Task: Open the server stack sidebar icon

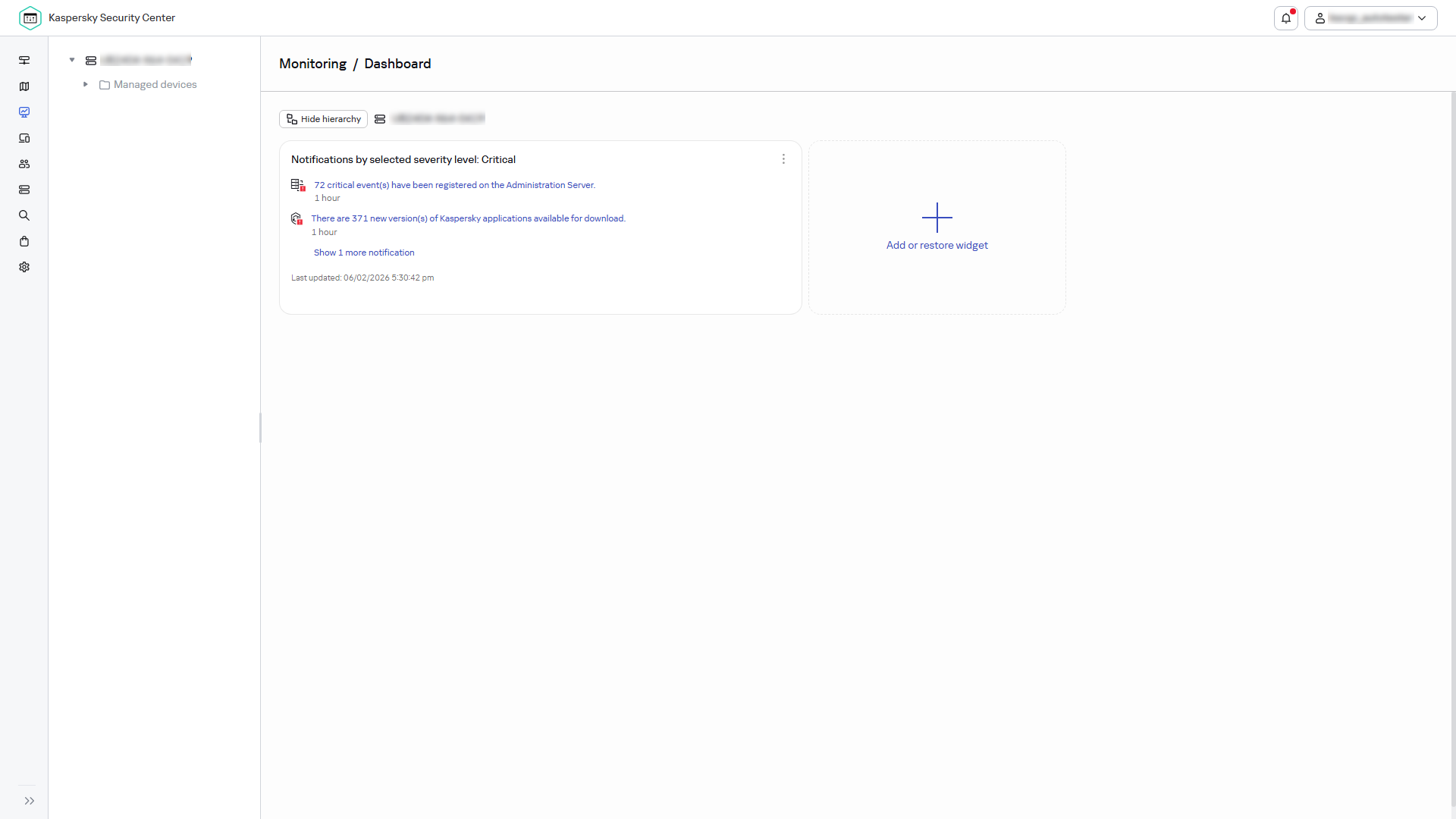Action: coord(24,190)
